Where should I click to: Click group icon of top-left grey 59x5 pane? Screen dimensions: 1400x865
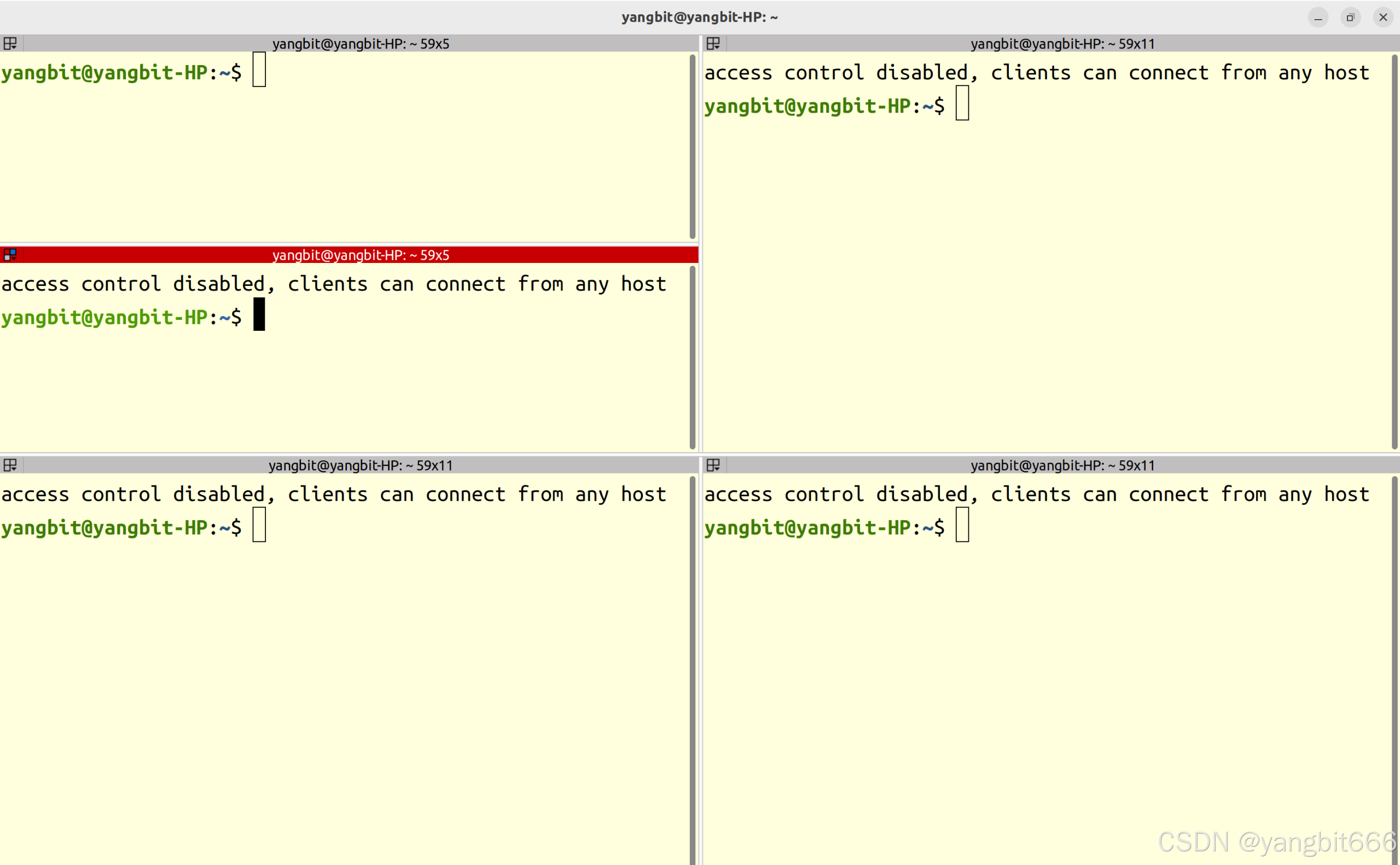click(10, 44)
